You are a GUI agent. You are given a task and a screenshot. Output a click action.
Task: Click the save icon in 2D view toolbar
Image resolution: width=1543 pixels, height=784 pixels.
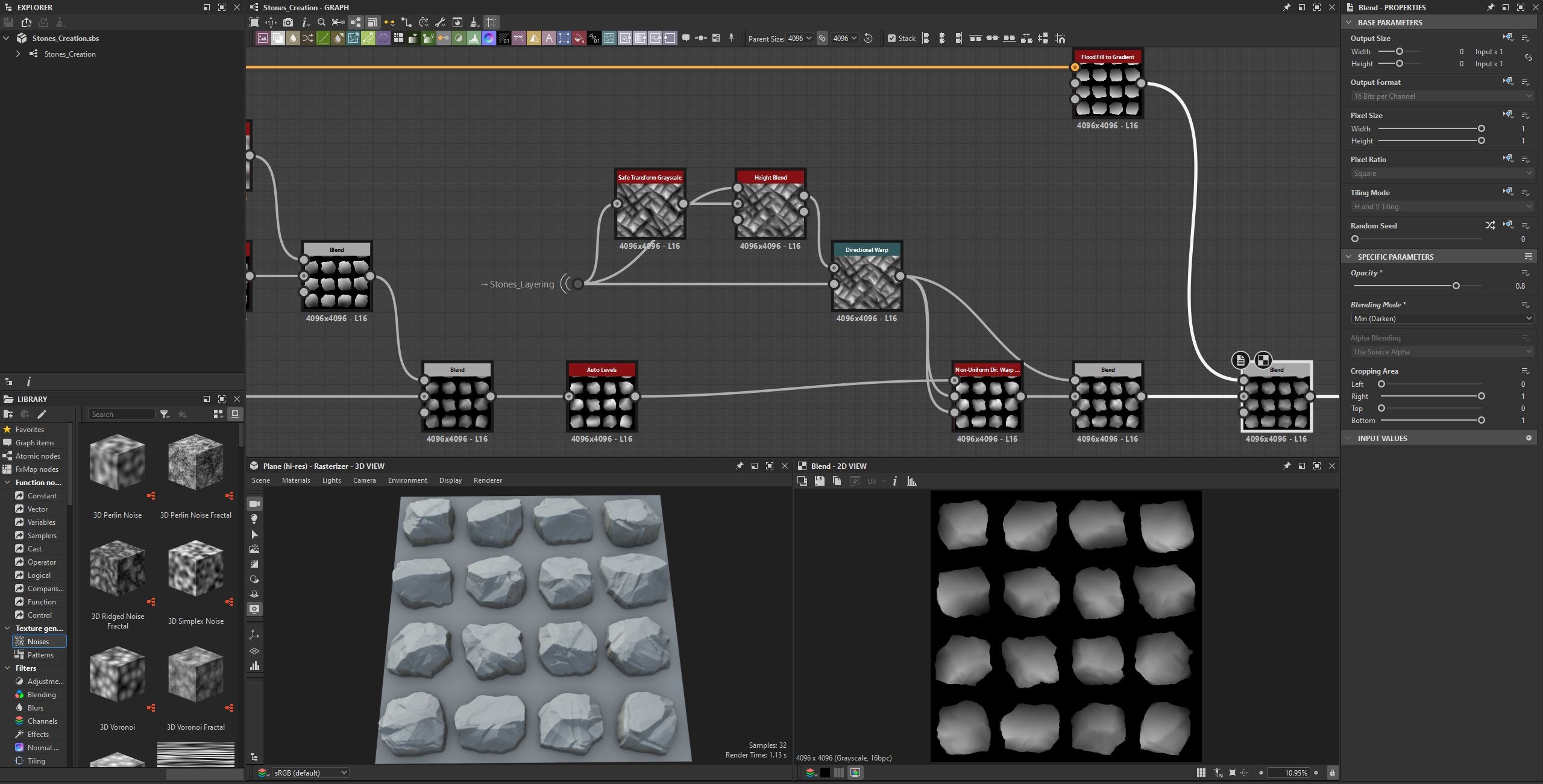[x=819, y=481]
